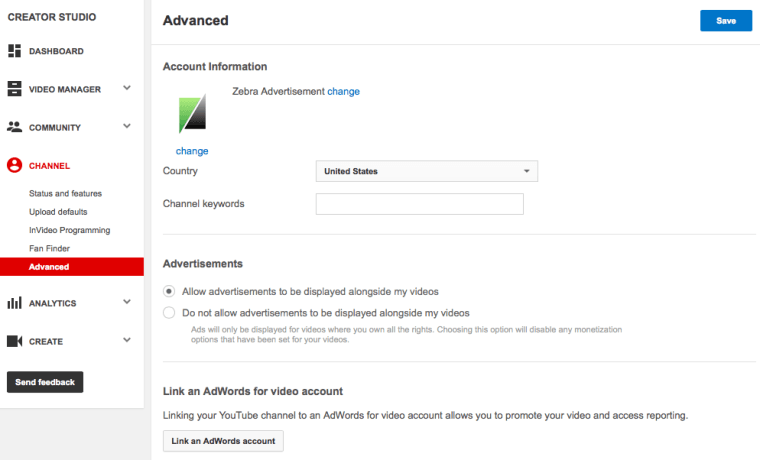Click the blue Save button
Viewport: 760px width, 460px height.
726,21
